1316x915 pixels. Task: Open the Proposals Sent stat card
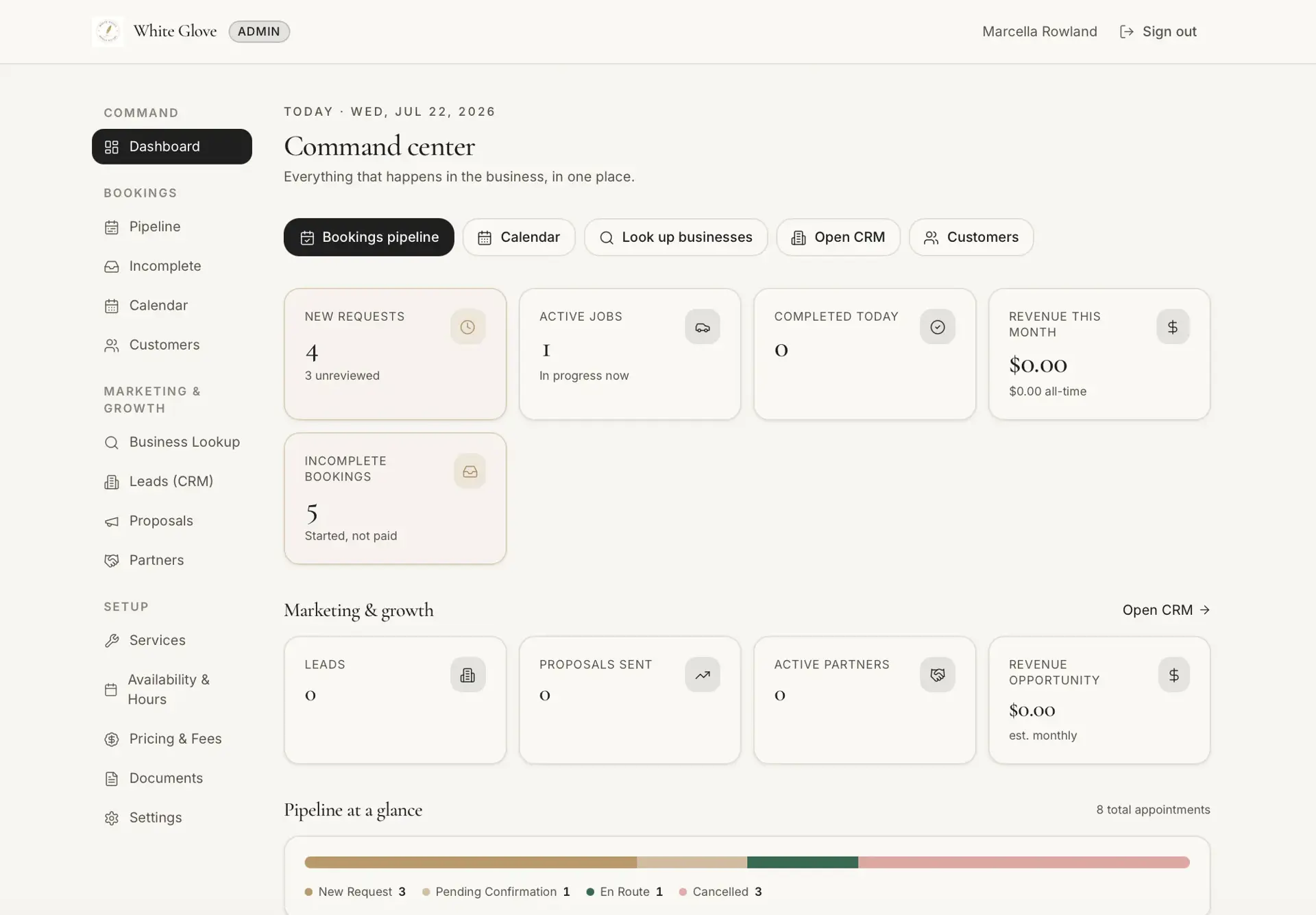tap(630, 700)
